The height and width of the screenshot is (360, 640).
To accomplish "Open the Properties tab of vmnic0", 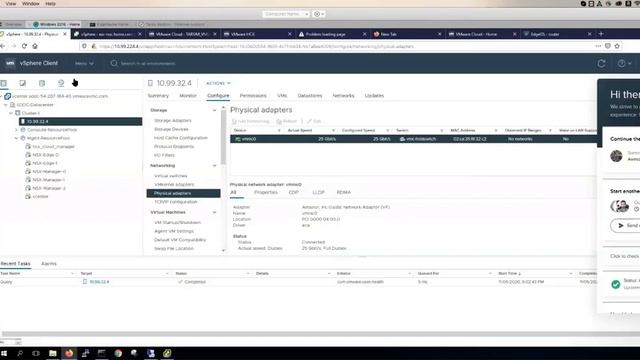I will tap(266, 192).
